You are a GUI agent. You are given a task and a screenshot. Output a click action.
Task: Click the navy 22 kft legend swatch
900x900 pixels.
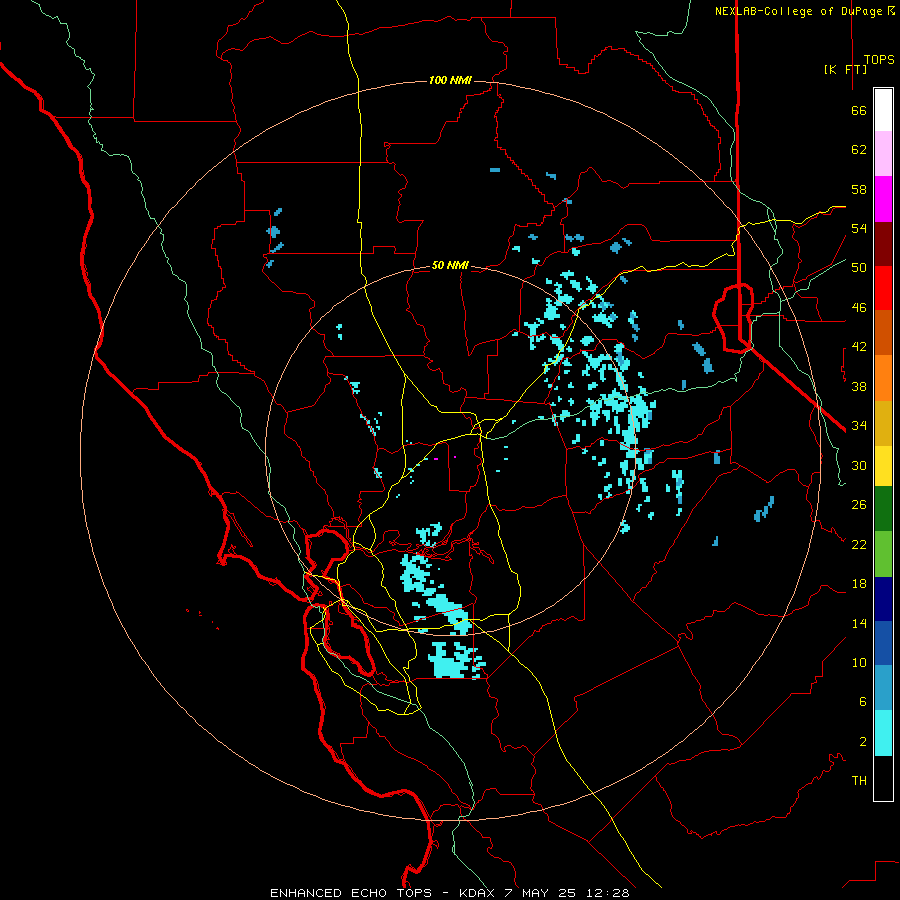883,599
